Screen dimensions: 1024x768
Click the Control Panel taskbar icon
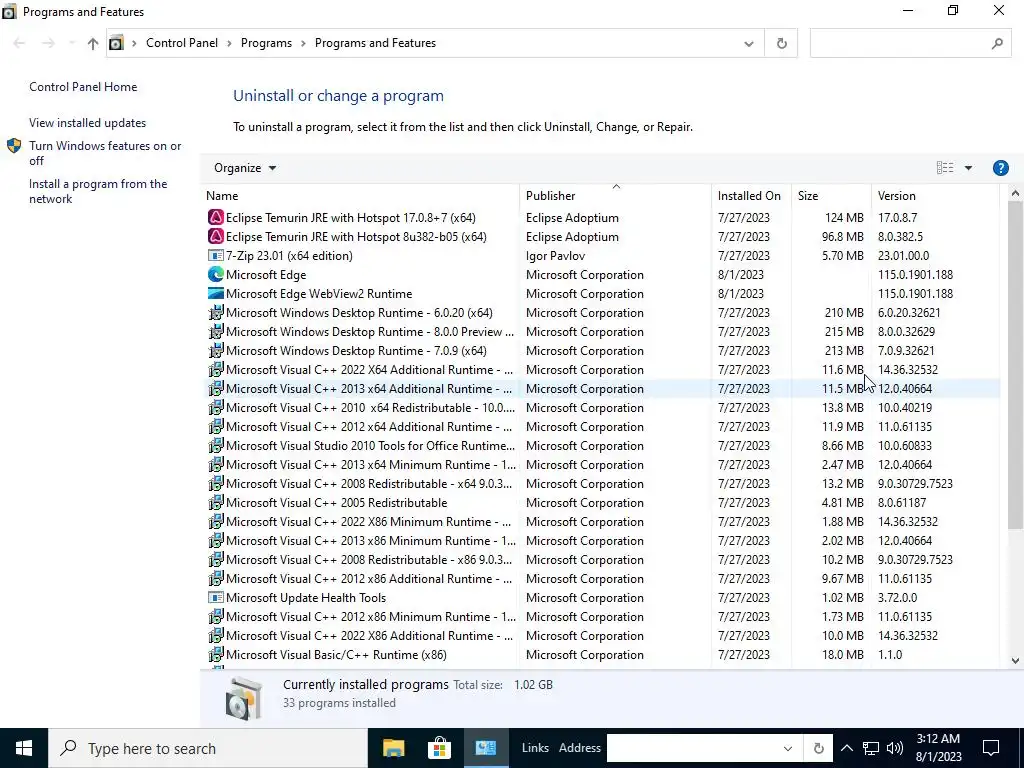(485, 748)
